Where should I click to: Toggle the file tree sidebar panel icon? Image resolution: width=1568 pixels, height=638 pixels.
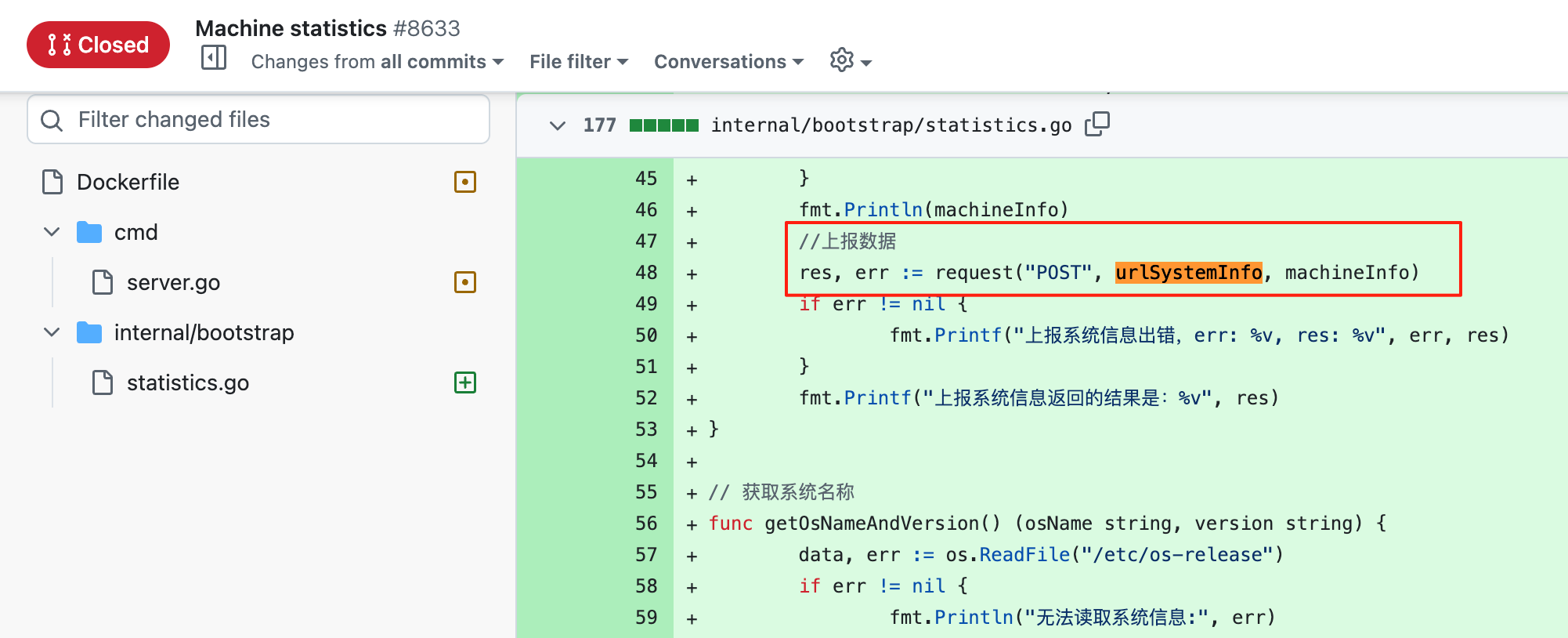coord(214,58)
